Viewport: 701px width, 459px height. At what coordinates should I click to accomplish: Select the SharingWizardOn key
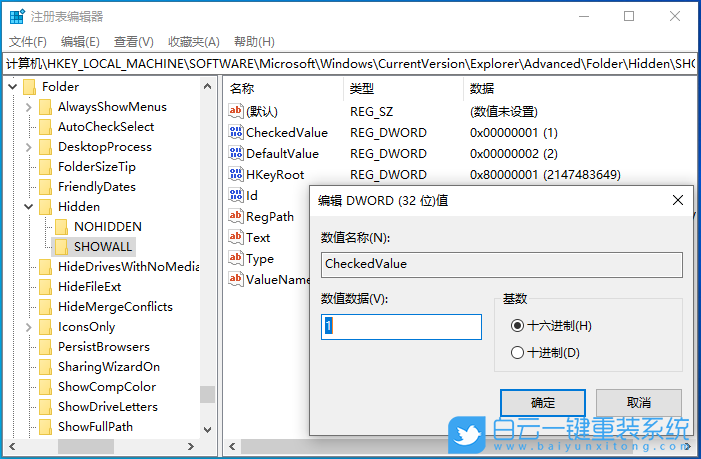[x=109, y=367]
